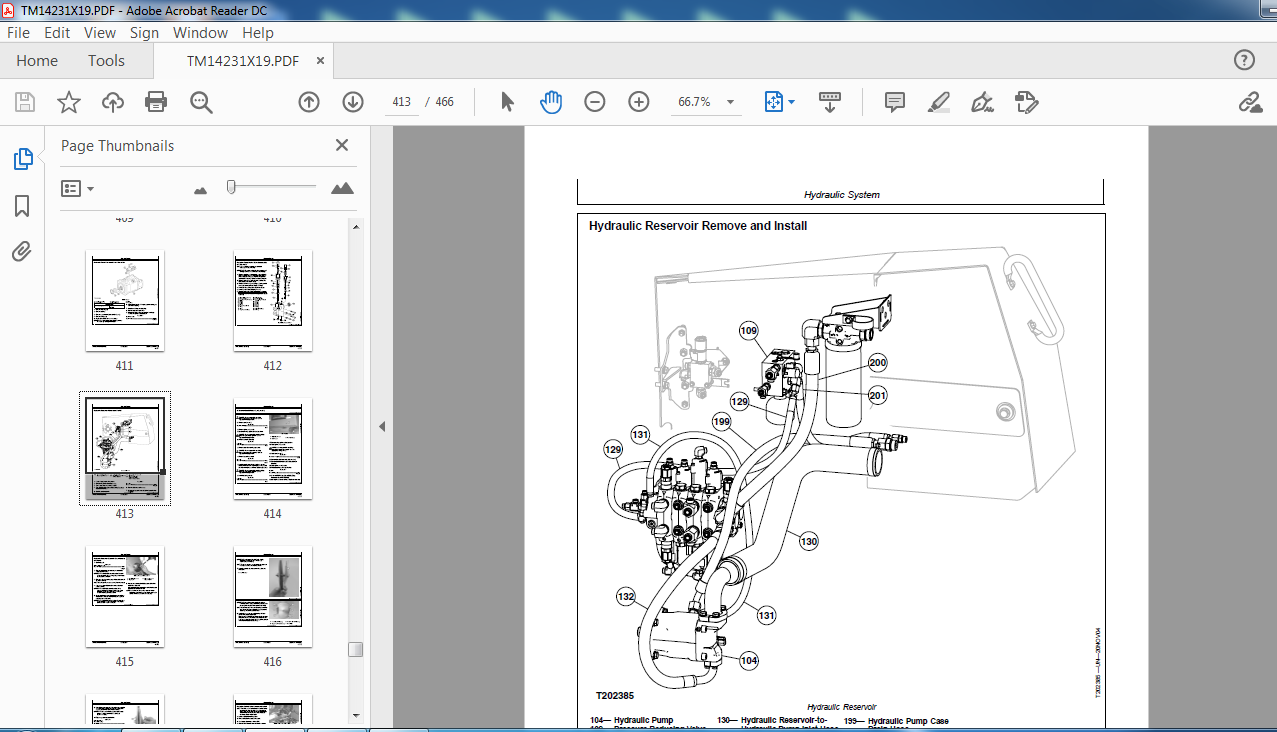Open the Attachments paperclip panel
Viewport: 1277px width, 732px height.
point(22,252)
